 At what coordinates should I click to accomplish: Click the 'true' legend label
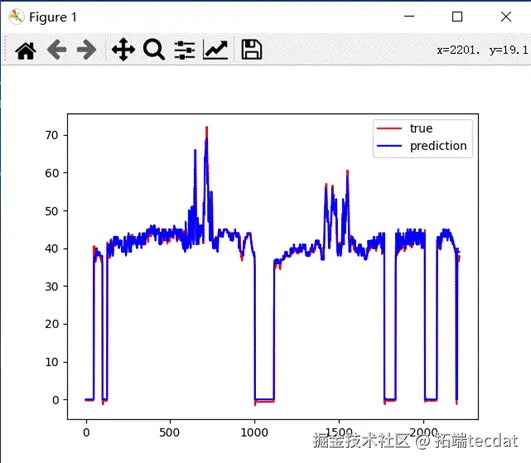pyautogui.click(x=421, y=128)
